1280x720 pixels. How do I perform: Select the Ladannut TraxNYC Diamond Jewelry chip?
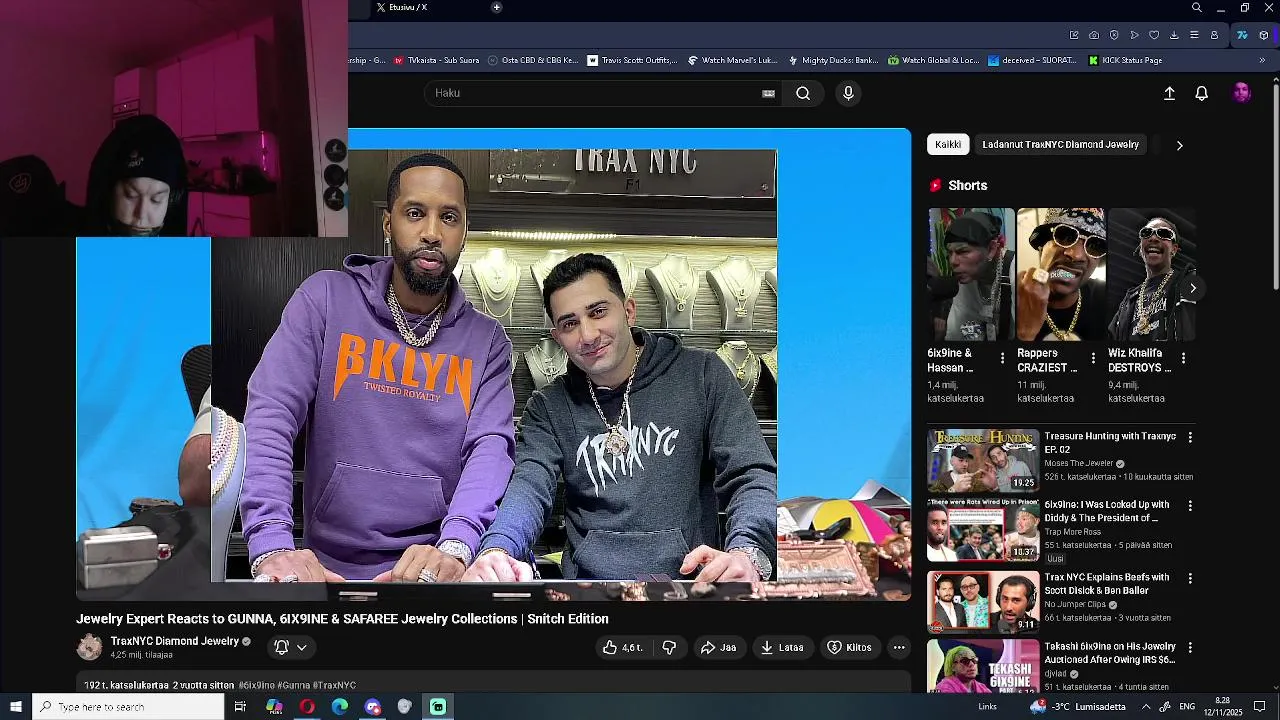tap(1060, 144)
